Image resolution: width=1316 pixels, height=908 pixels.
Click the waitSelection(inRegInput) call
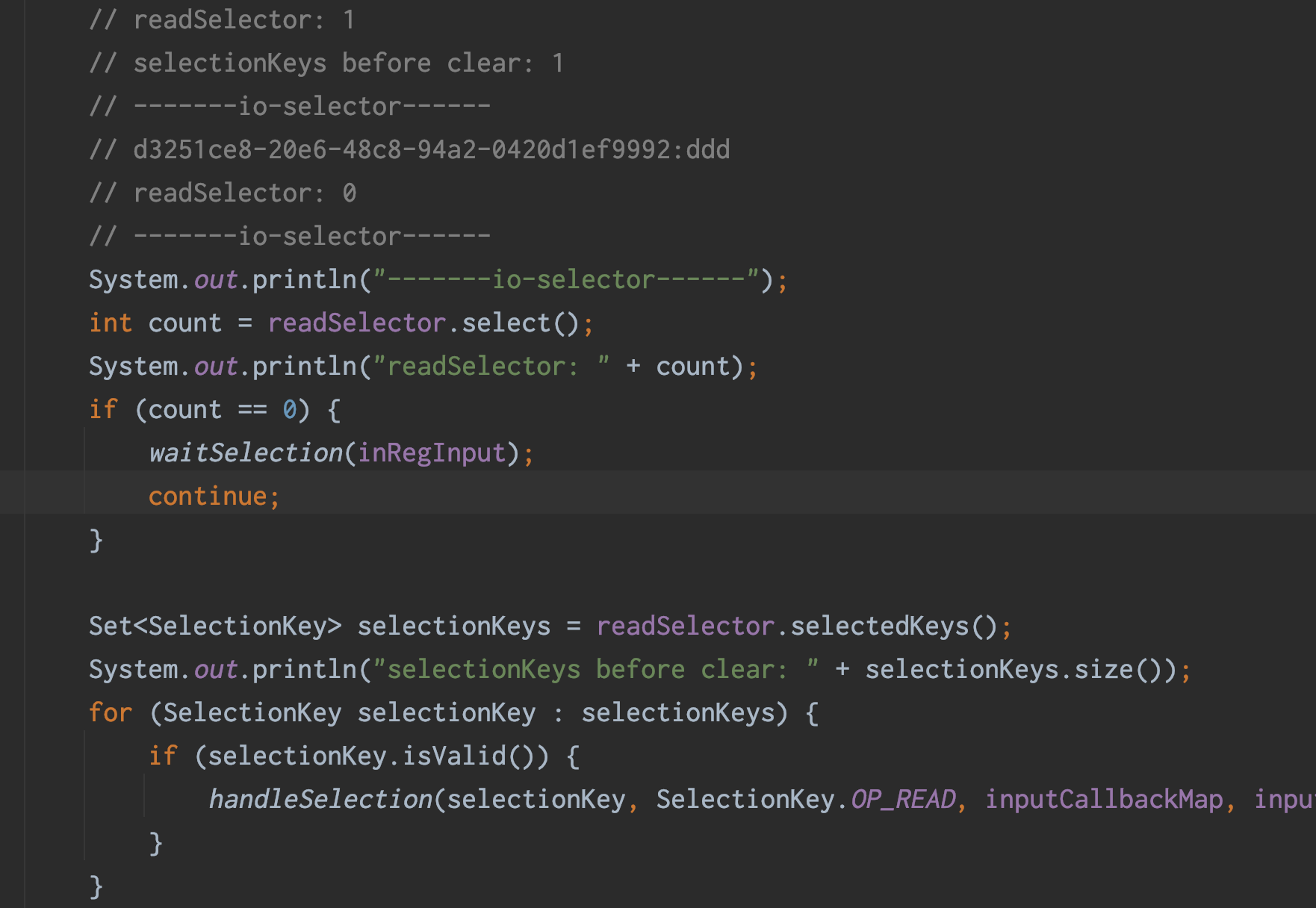coord(341,453)
